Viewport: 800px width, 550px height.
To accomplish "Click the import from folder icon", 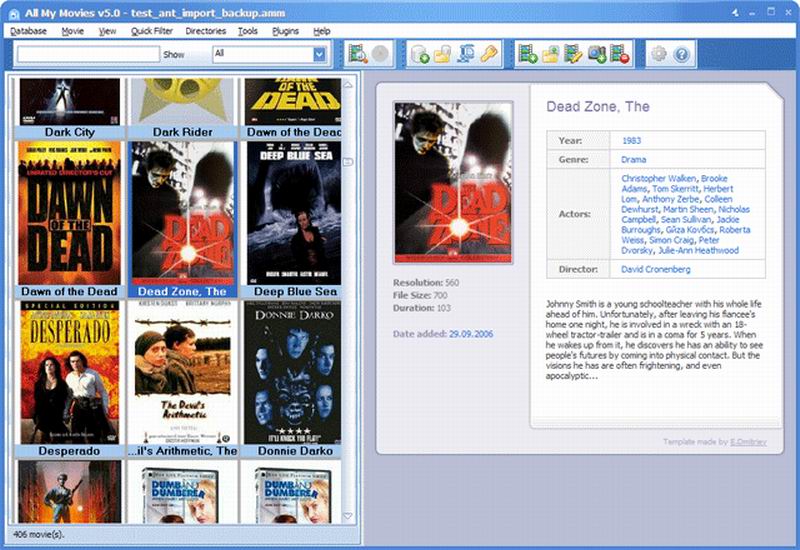I will (x=551, y=54).
